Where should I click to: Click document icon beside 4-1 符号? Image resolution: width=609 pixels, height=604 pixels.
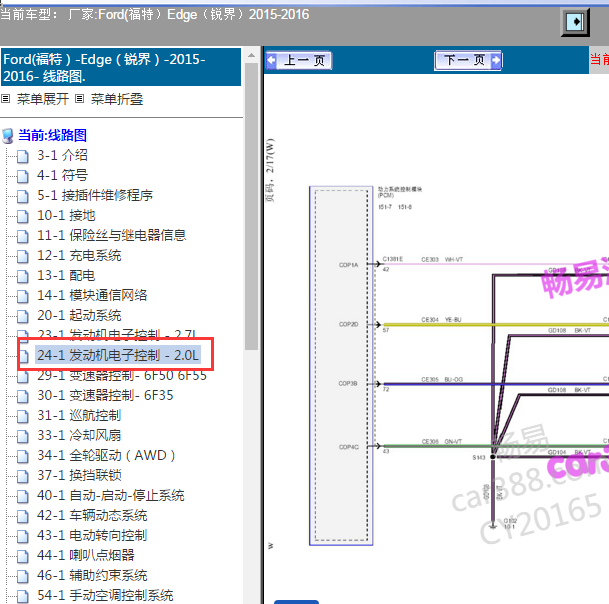pos(23,176)
